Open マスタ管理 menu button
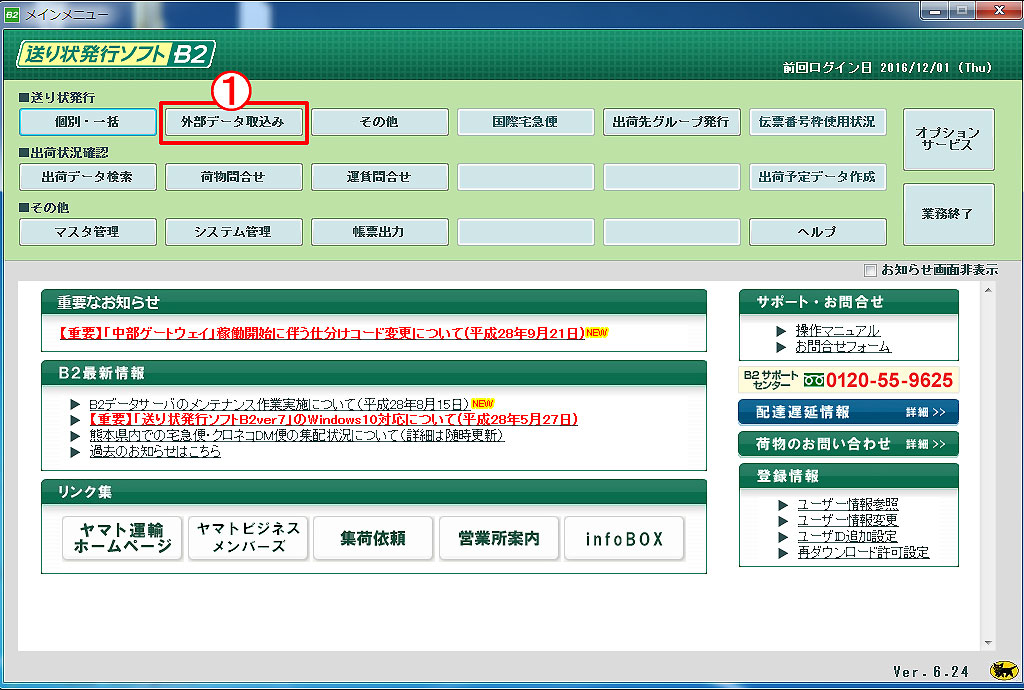 (x=88, y=232)
